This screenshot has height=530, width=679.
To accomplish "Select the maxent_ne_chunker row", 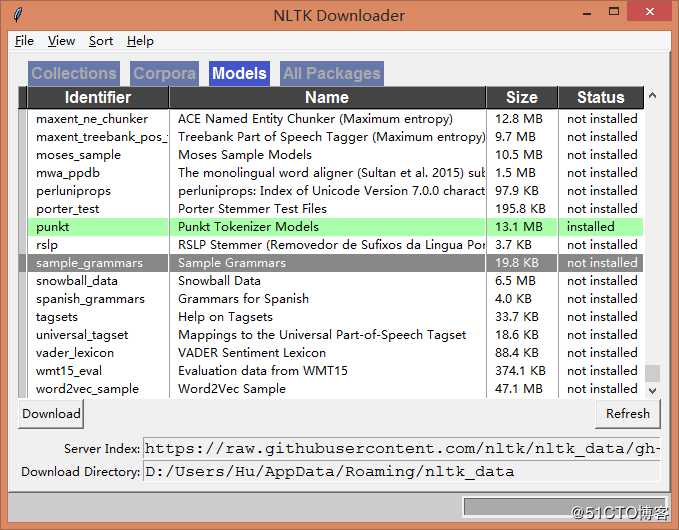I will point(335,119).
